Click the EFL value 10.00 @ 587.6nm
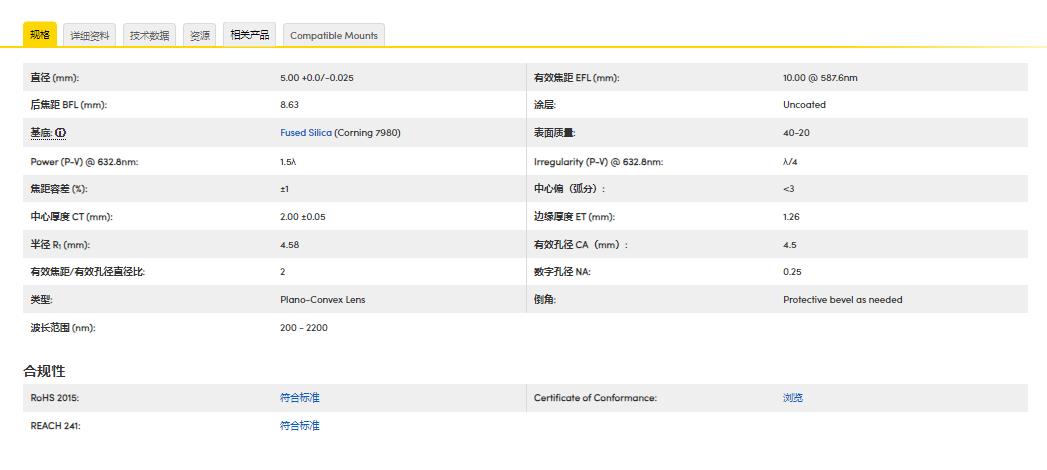Viewport: 1047px width, 470px height. (x=820, y=77)
